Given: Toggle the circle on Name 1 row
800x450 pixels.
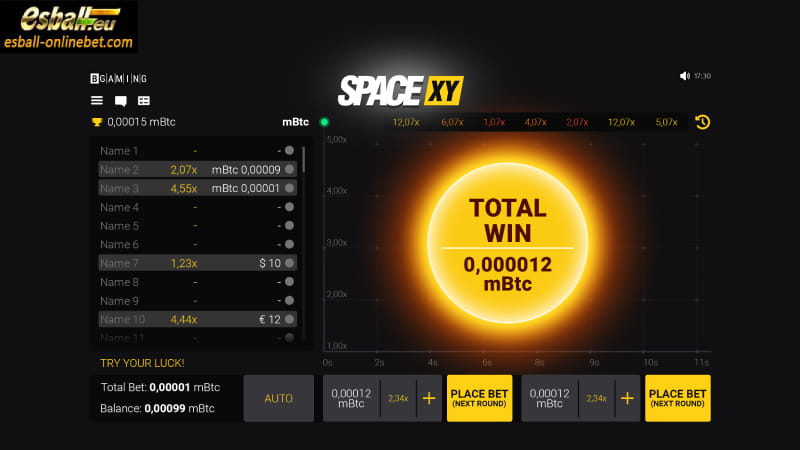Looking at the screenshot, I should point(289,151).
